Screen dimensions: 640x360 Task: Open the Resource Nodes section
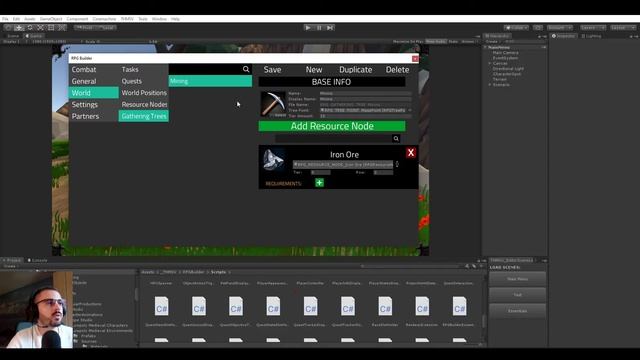pos(143,104)
